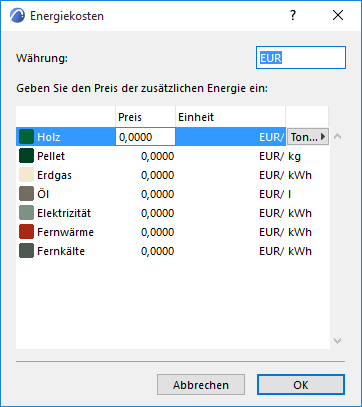
Task: Select the Fernkälte row label
Action: pos(61,251)
